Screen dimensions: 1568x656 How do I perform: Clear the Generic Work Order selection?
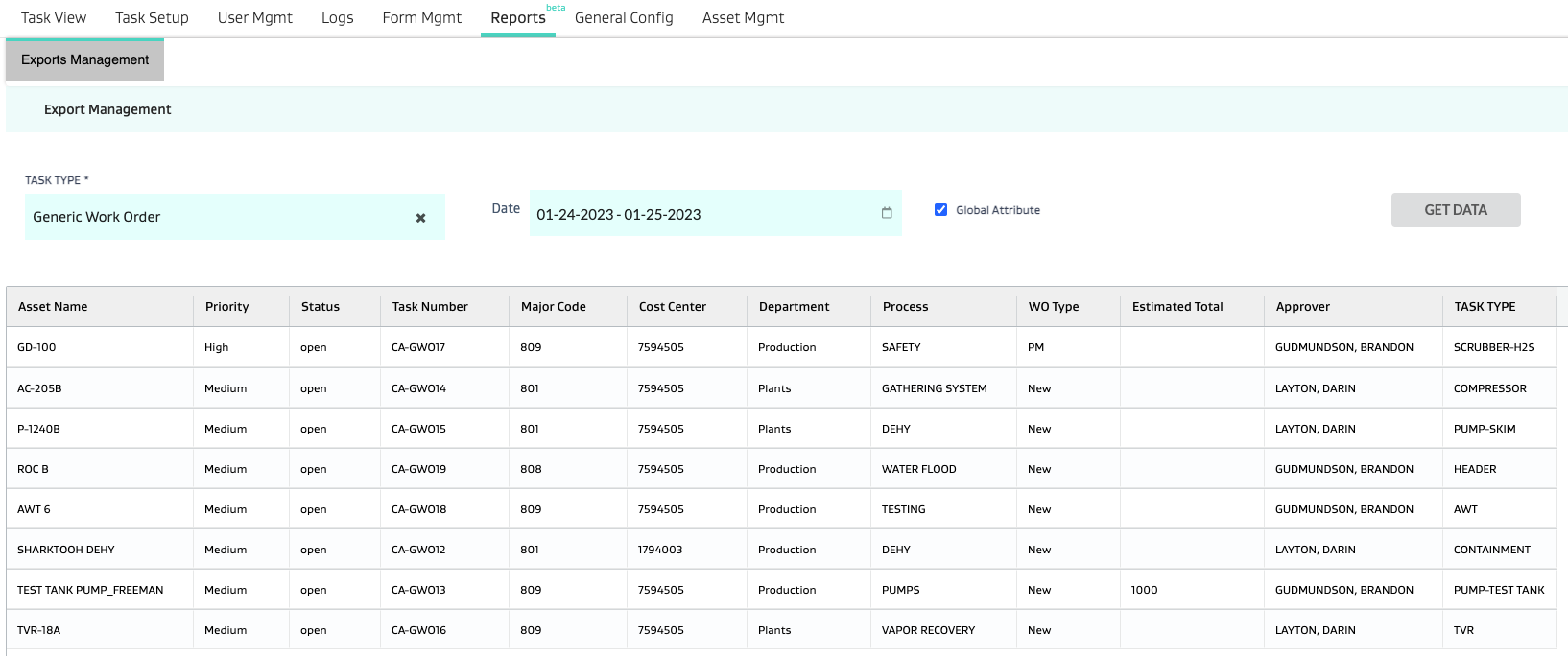[x=420, y=218]
